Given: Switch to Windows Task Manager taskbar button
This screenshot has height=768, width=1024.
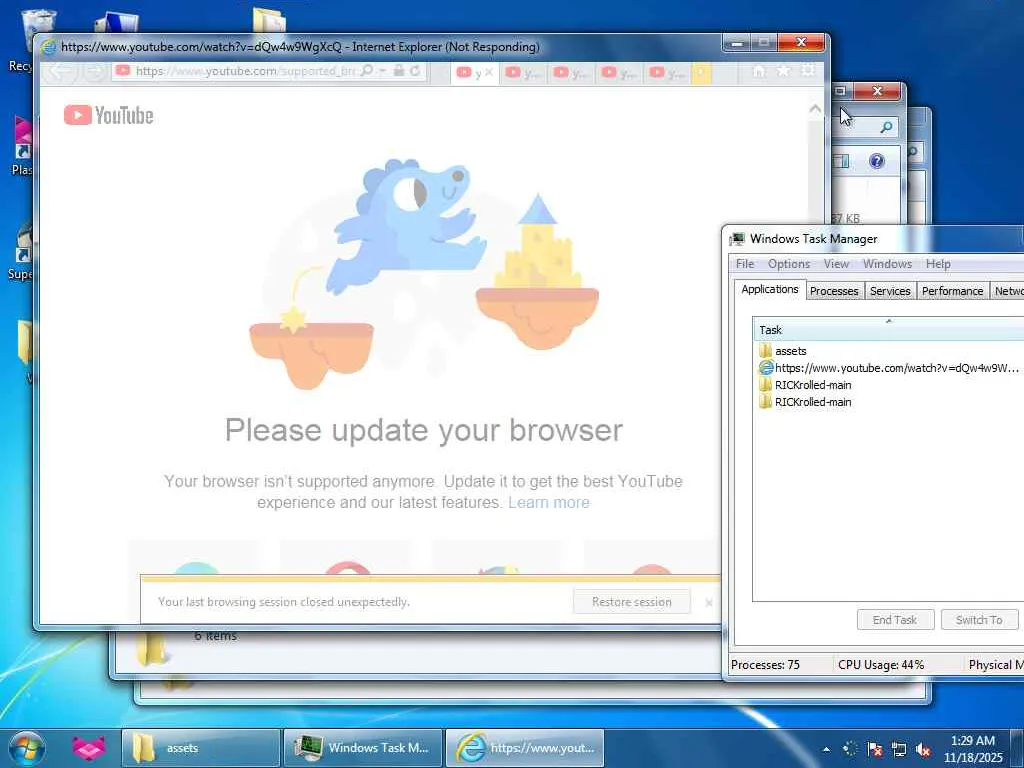Looking at the screenshot, I should (362, 748).
